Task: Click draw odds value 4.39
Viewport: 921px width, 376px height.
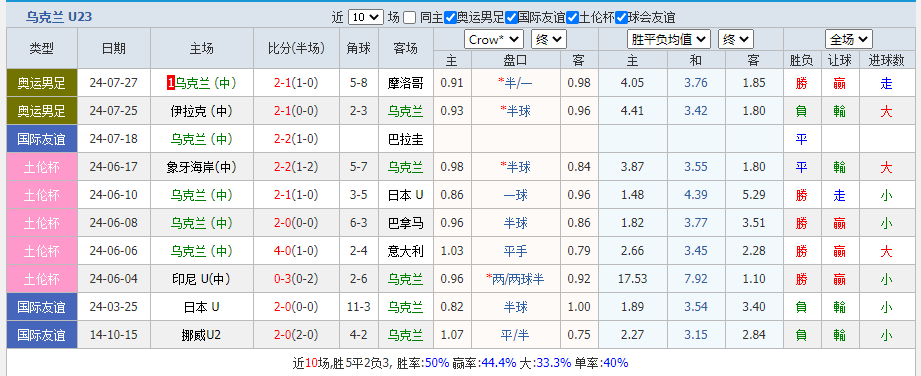Action: coord(696,195)
